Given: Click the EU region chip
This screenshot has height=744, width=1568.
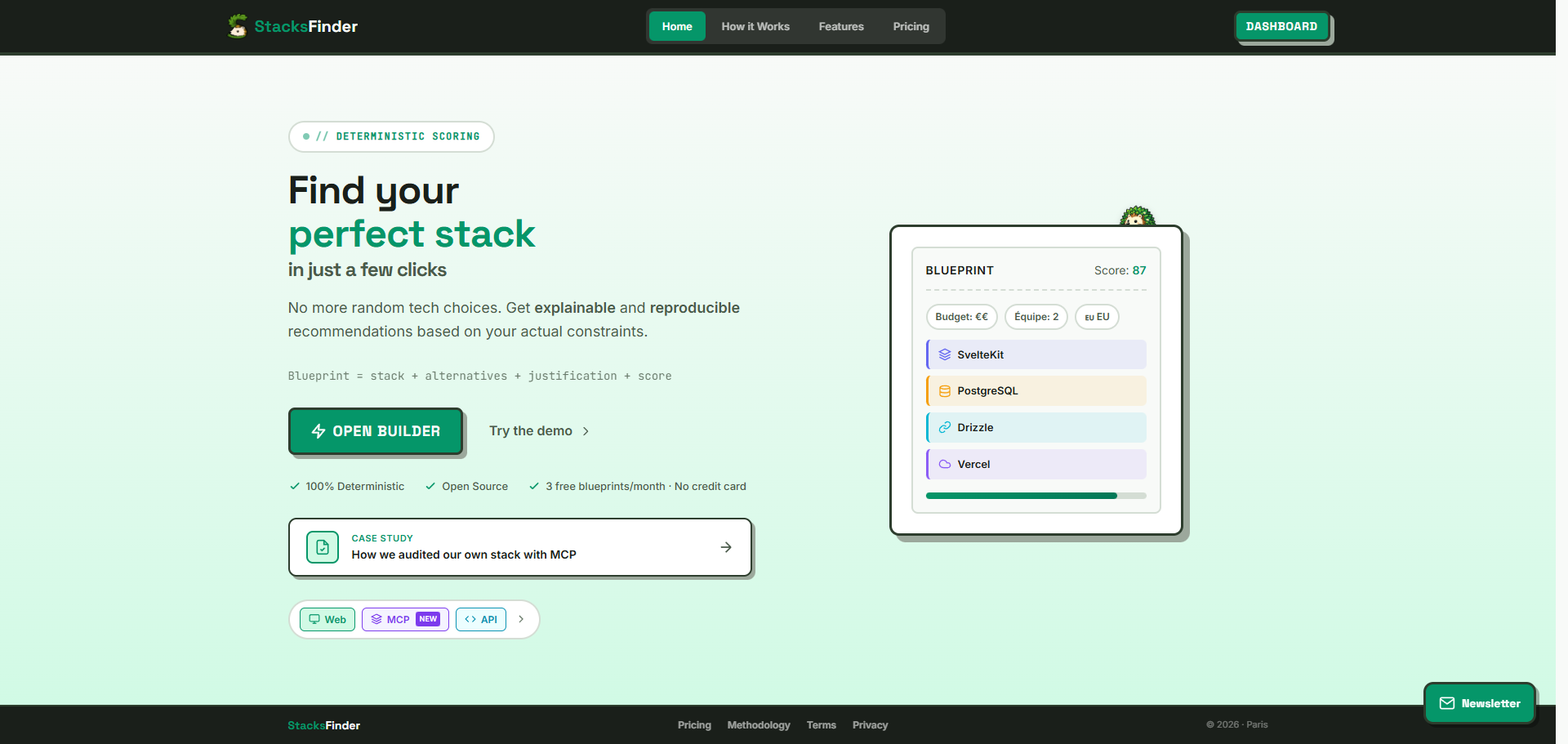Looking at the screenshot, I should [1097, 317].
